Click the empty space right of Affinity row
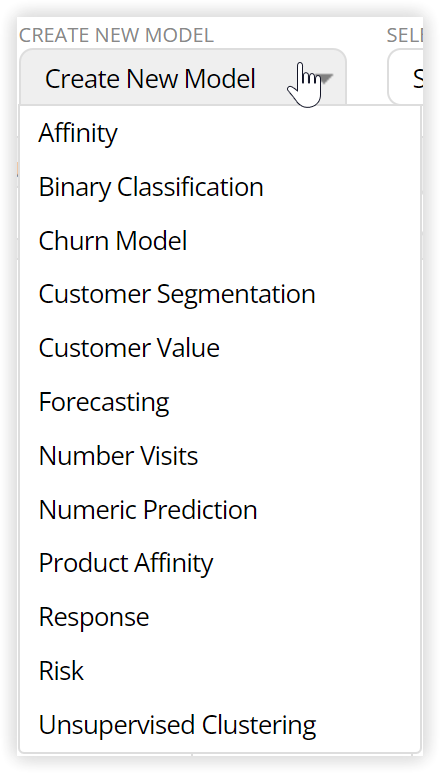Screen dimensions: 440x773 [x=269, y=133]
